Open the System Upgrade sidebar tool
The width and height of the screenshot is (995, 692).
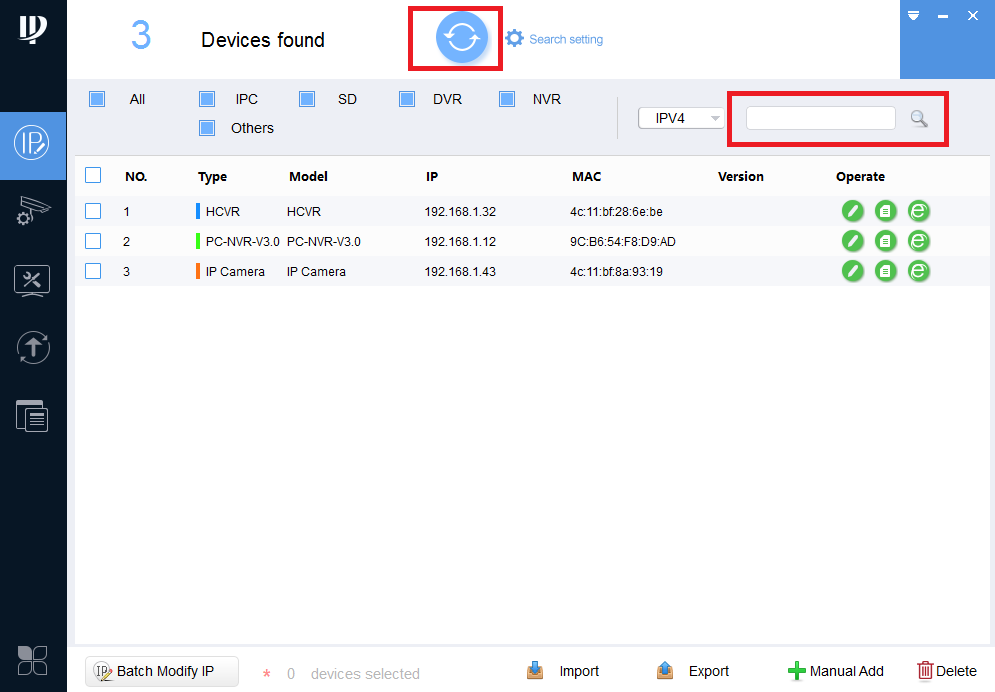click(x=33, y=348)
